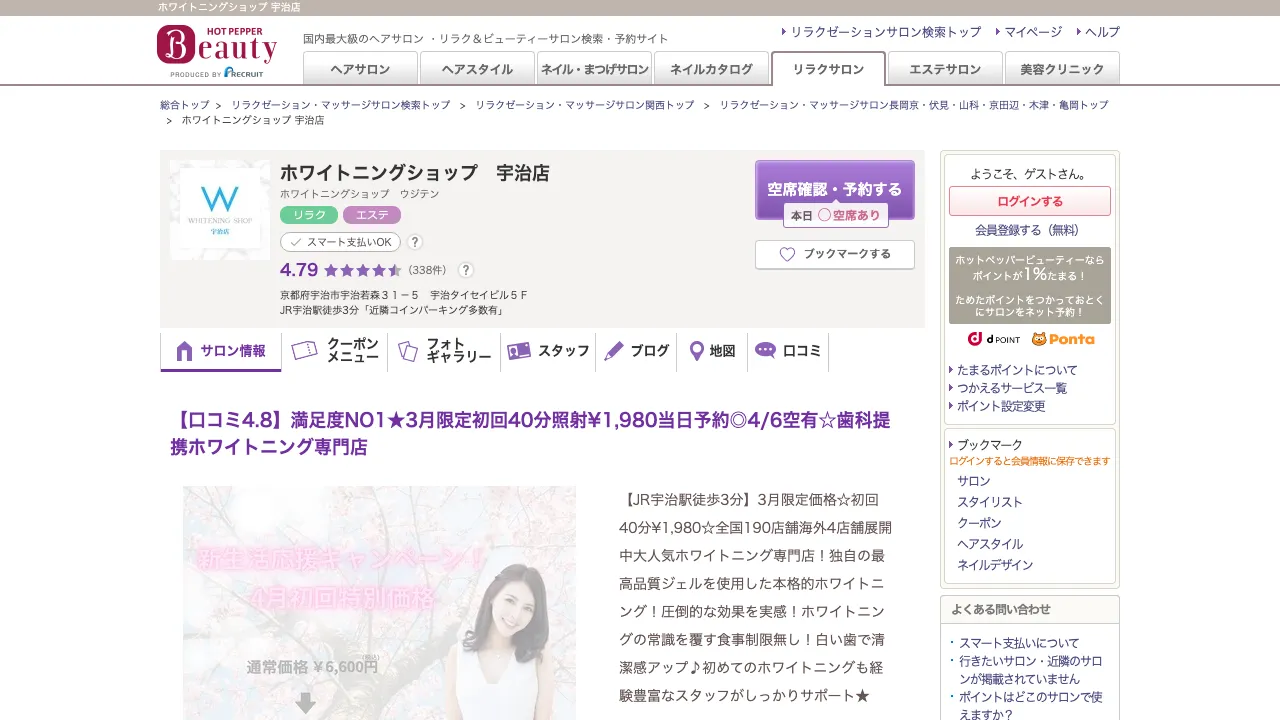Open the 行きたいサロン・近隣のサロン FAQ link
1280x720 pixels.
[x=1031, y=670]
